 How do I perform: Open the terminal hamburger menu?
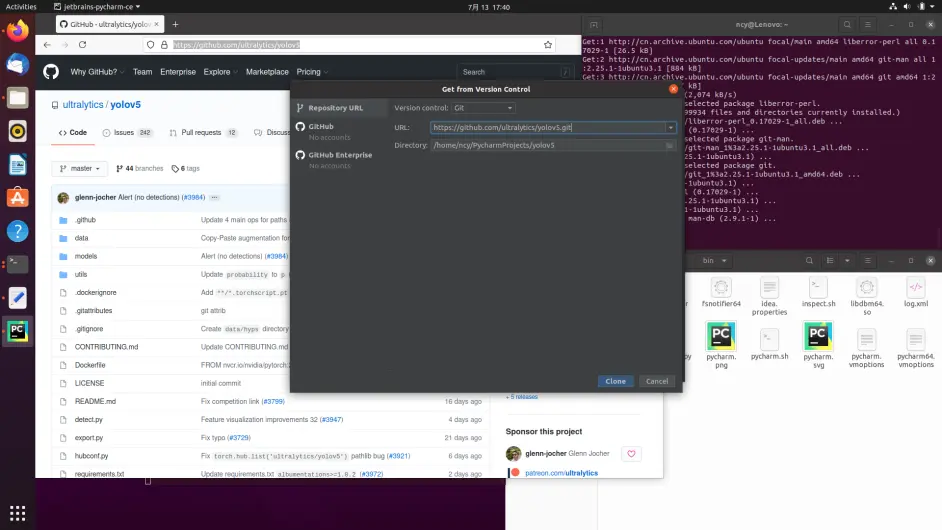[868, 25]
